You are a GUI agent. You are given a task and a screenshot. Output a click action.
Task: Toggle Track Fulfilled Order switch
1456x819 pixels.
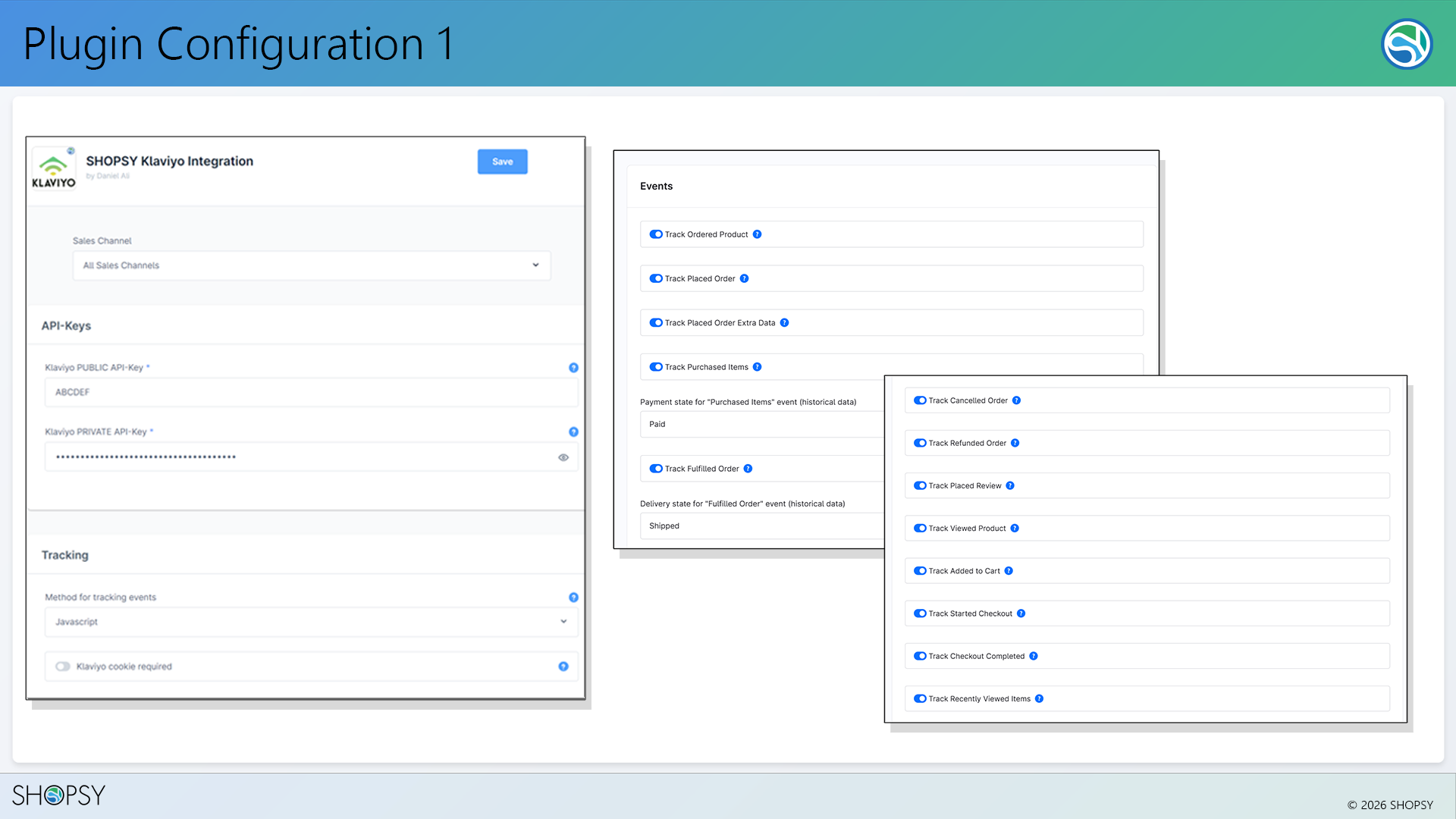(656, 469)
